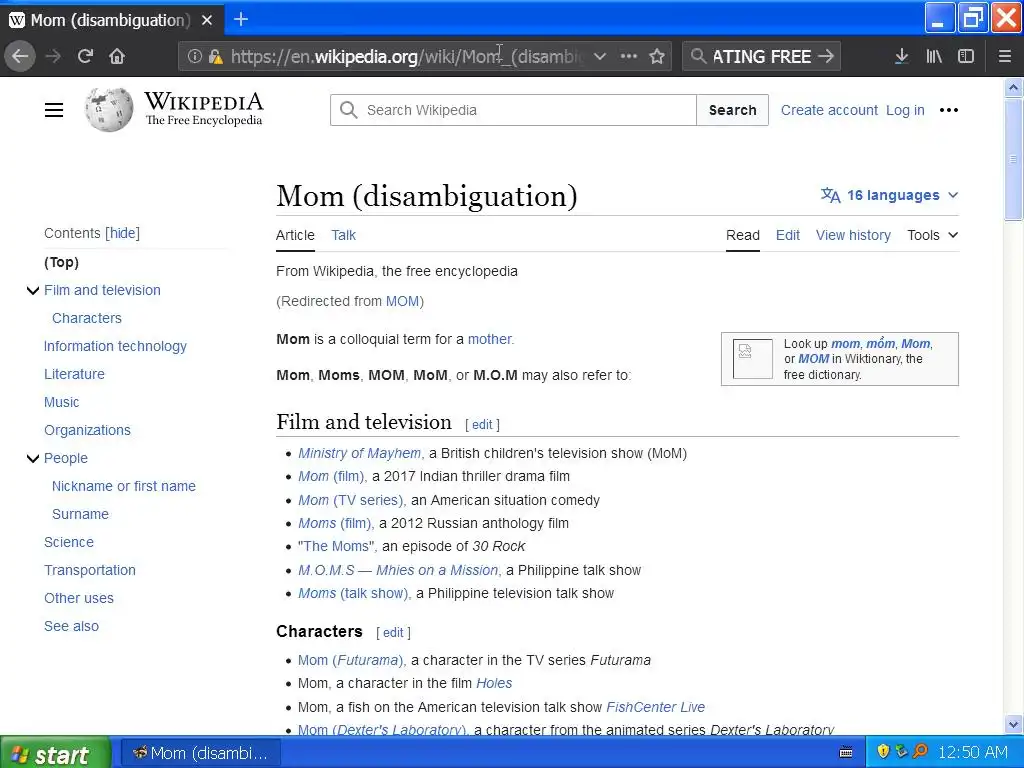Collapse the Film and television contents section
Image resolution: width=1024 pixels, height=768 pixels.
point(33,291)
